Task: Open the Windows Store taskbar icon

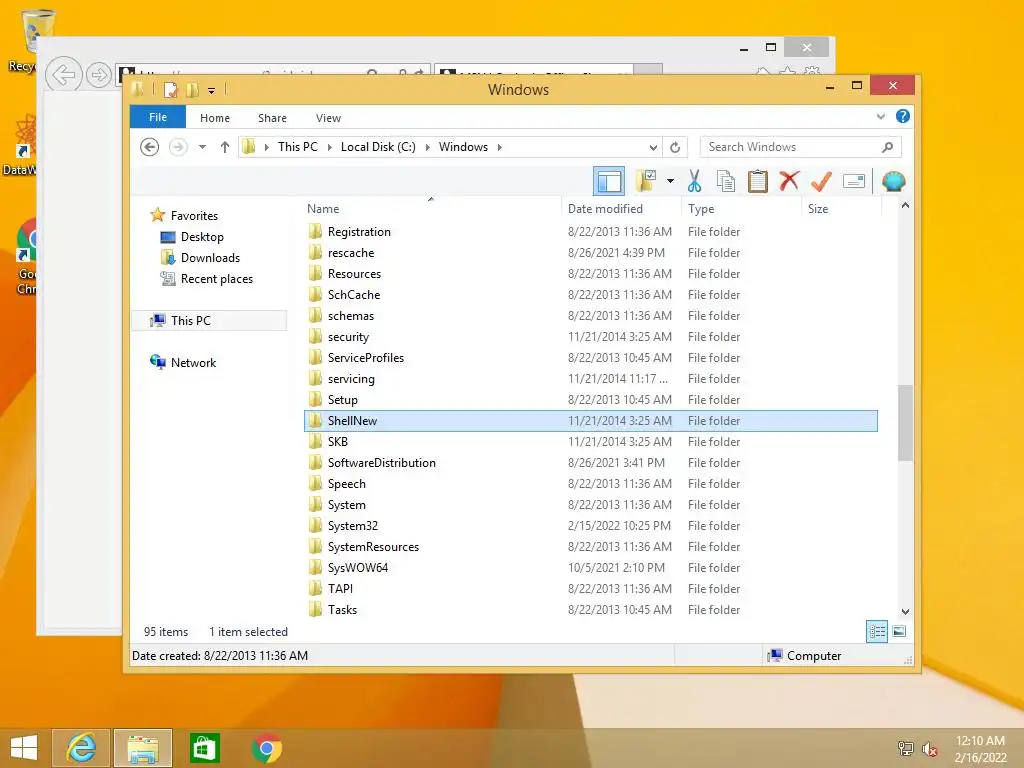Action: pyautogui.click(x=204, y=748)
